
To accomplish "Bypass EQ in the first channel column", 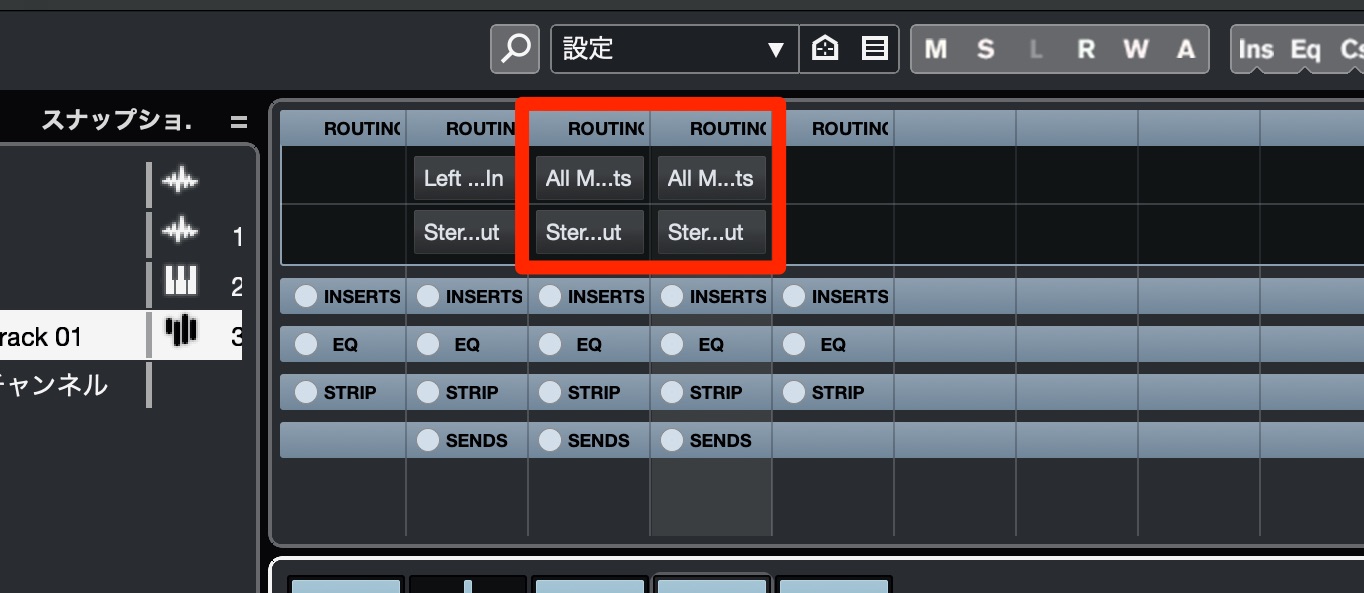I will point(305,344).
